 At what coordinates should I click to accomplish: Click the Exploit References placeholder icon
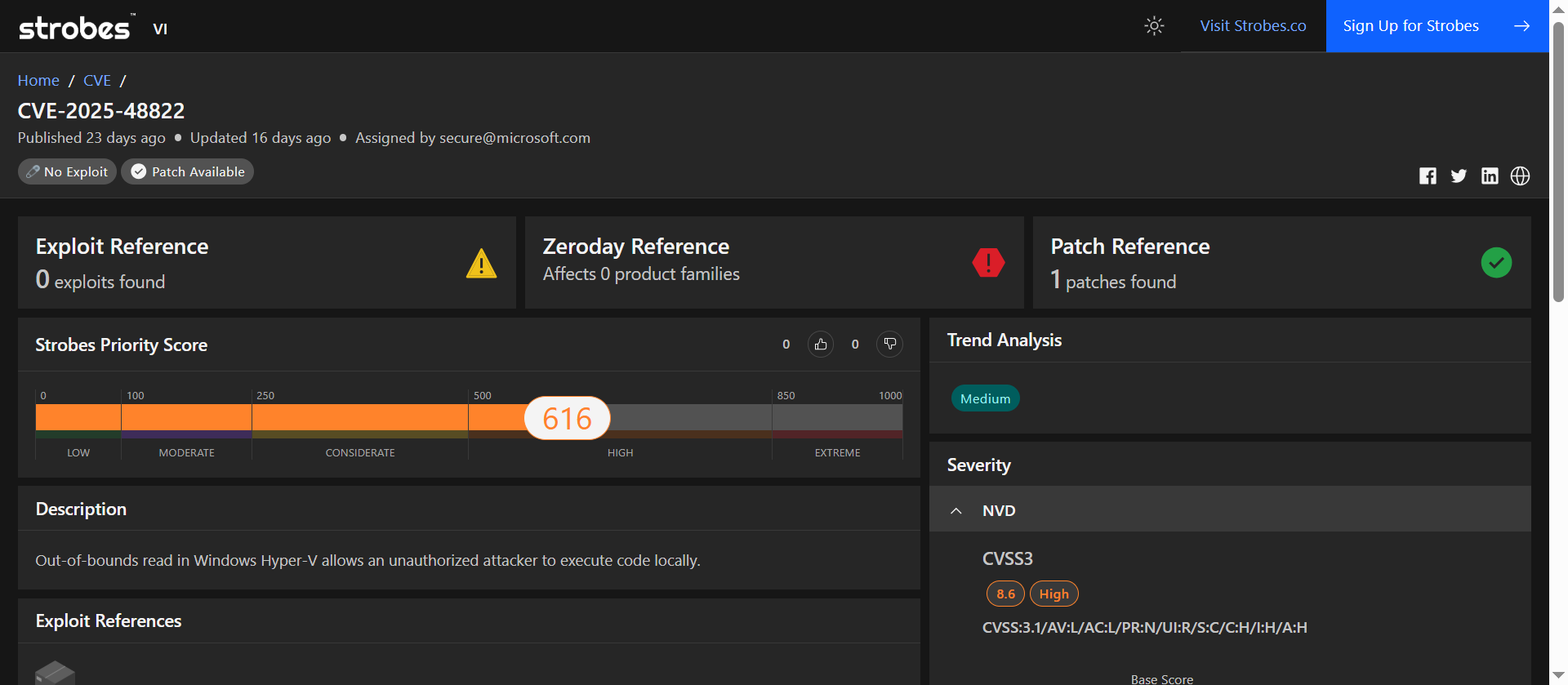(55, 672)
